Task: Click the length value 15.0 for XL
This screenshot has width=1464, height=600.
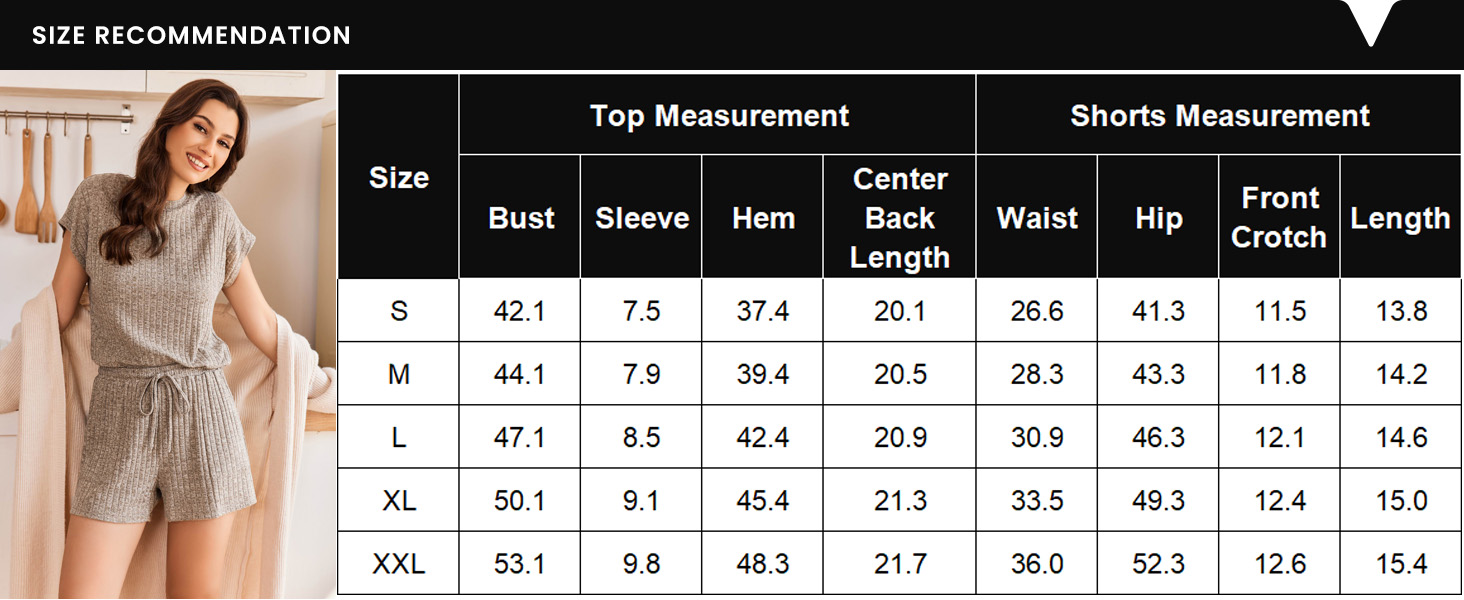Action: coord(1401,500)
